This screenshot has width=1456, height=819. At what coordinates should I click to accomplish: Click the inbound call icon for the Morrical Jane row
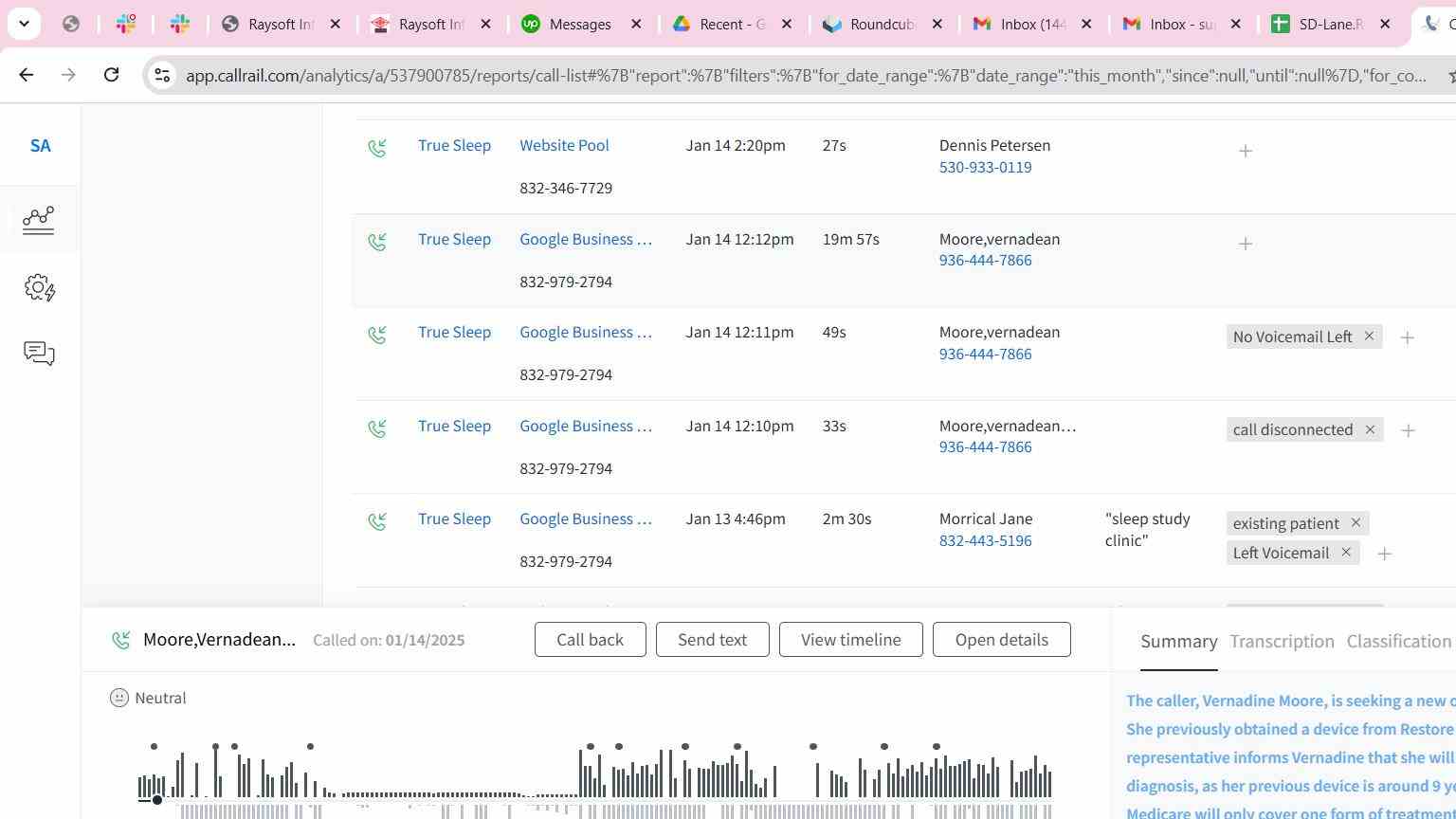377,521
